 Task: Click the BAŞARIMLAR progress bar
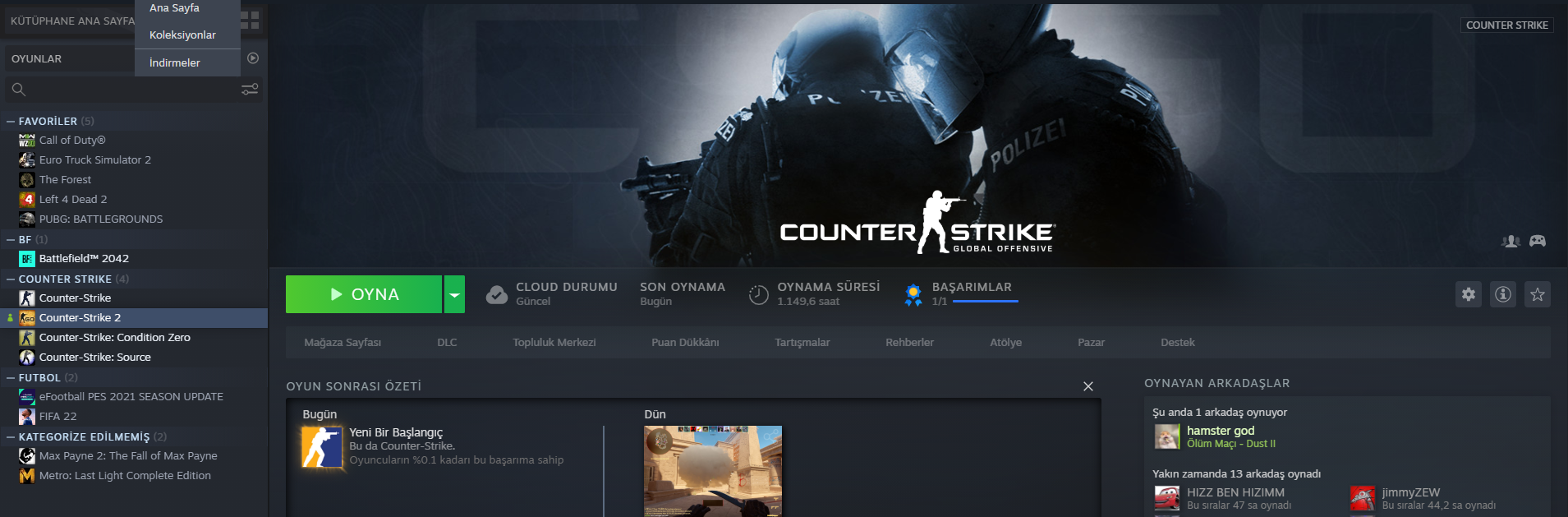point(985,302)
